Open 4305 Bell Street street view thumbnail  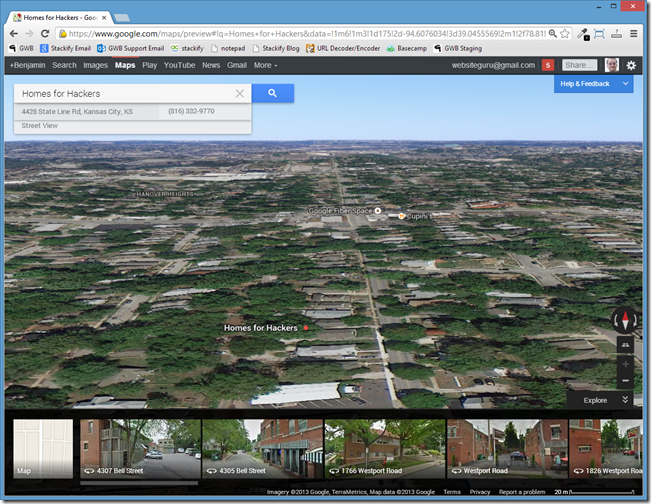point(262,448)
